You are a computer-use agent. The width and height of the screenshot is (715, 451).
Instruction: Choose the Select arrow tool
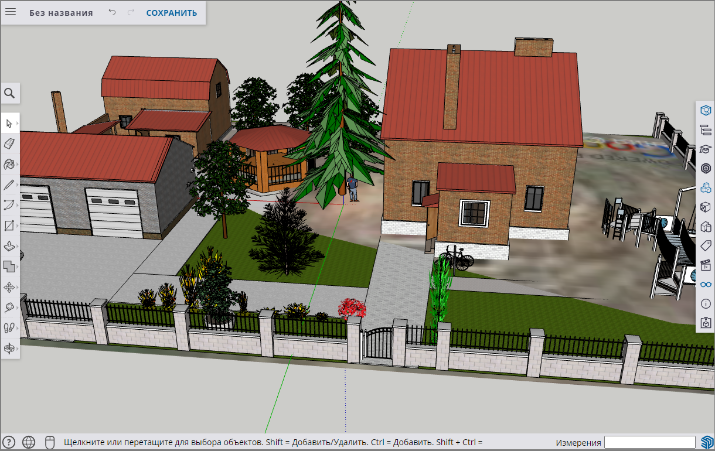pos(9,123)
